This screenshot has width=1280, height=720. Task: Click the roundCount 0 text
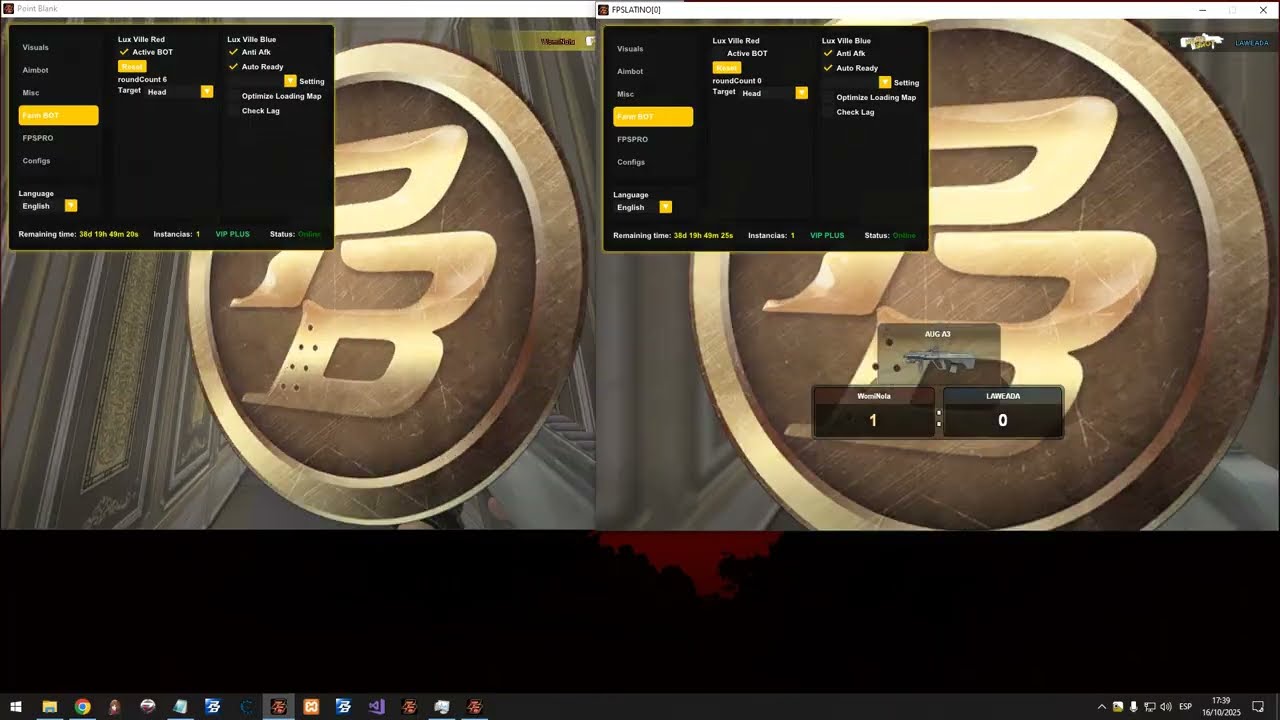(x=737, y=81)
